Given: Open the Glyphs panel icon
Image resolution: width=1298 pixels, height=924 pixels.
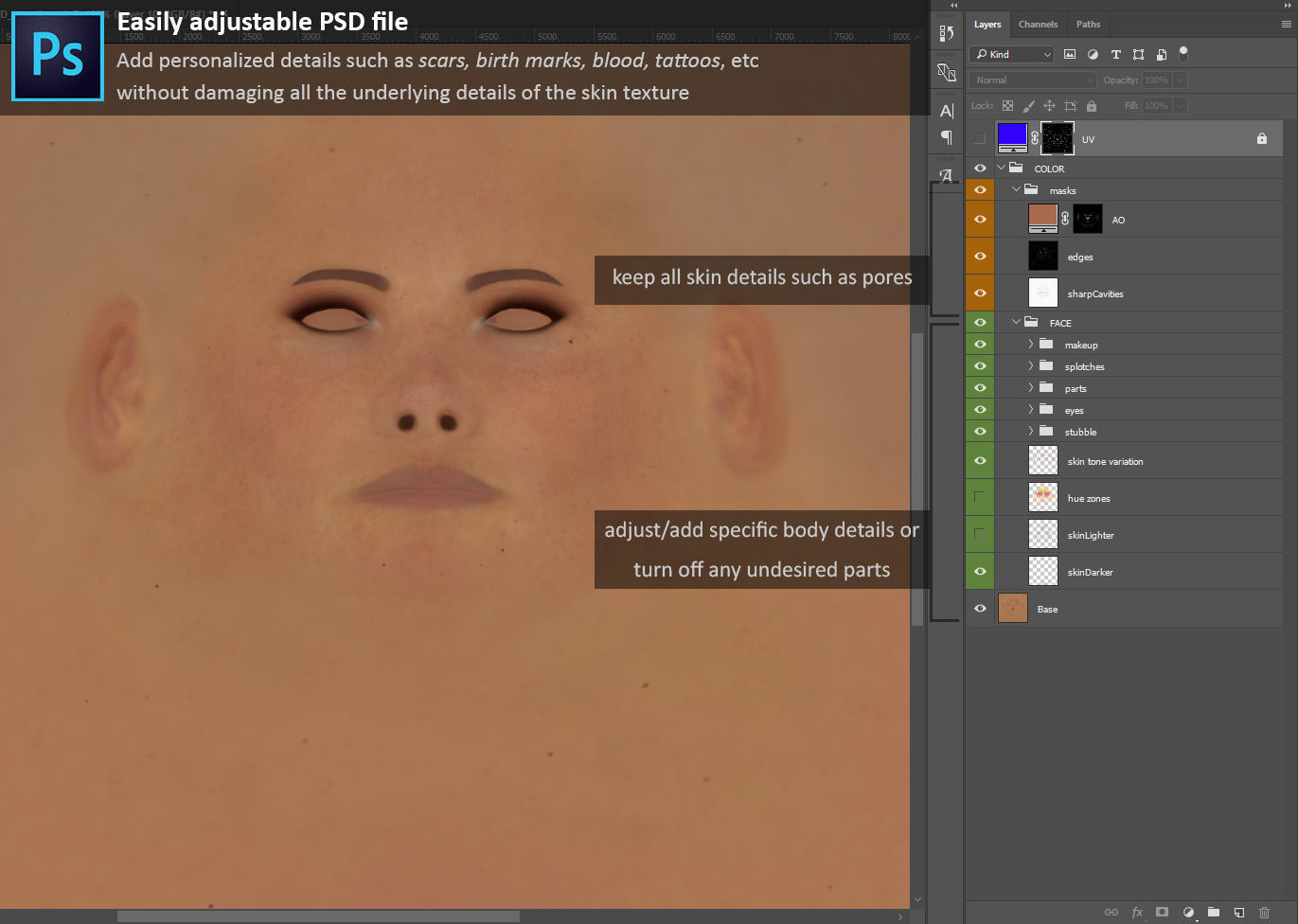Looking at the screenshot, I should click(946, 175).
